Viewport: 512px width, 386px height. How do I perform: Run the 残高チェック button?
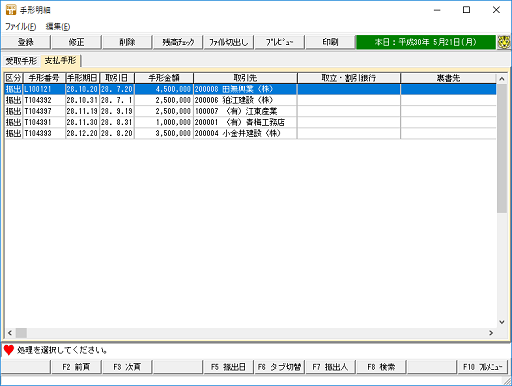pyautogui.click(x=178, y=42)
